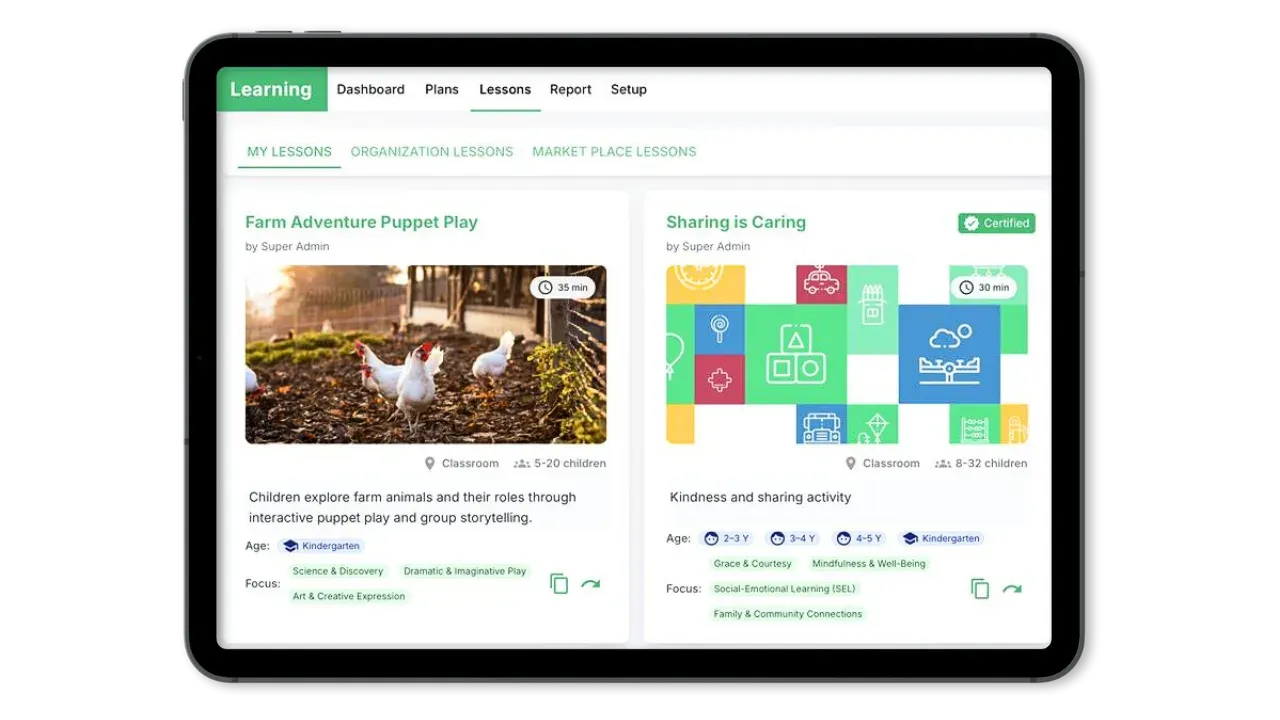Select the Lessons menu item
The image size is (1280, 720).
pyautogui.click(x=505, y=89)
